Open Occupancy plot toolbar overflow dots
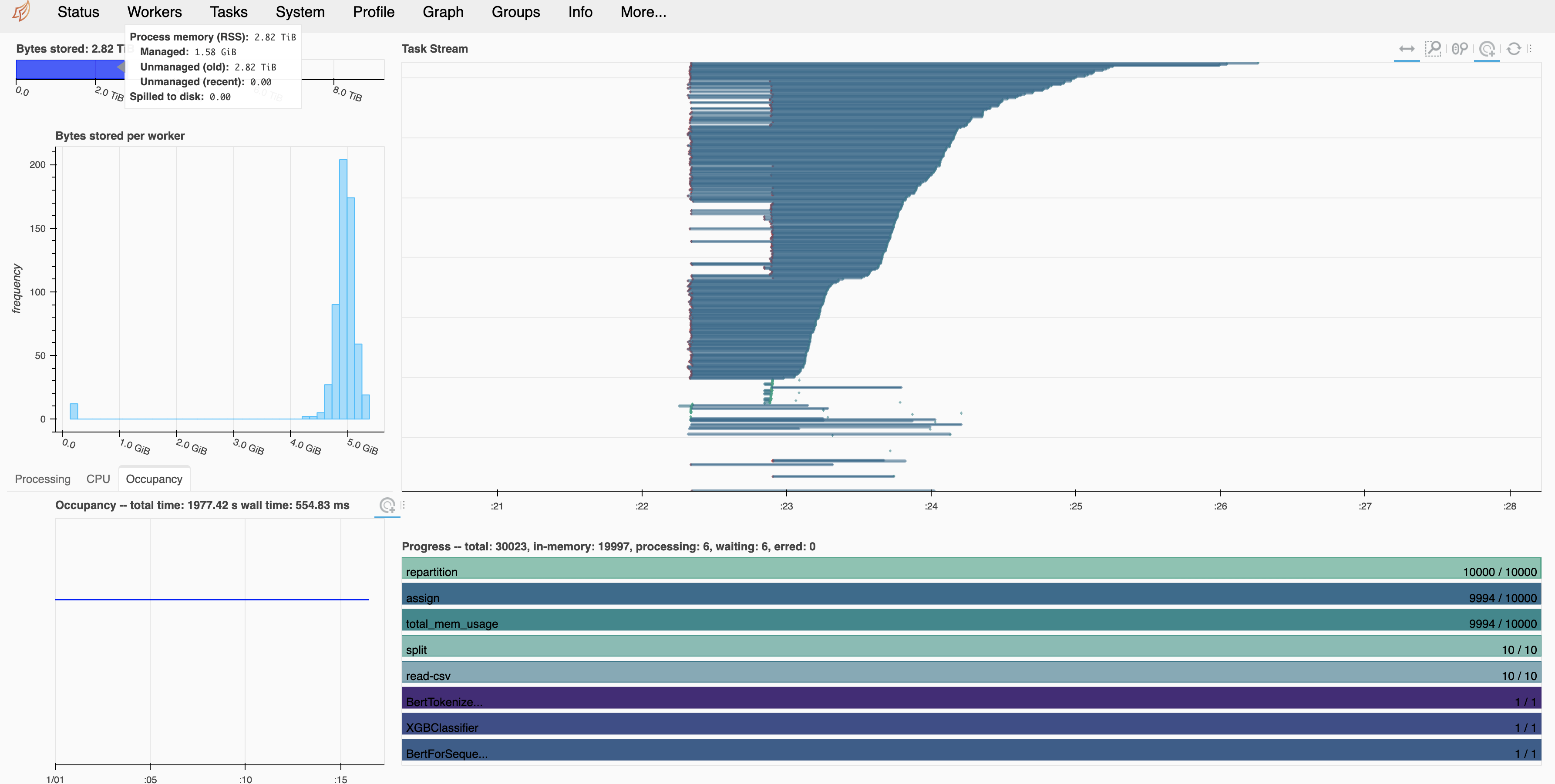 [x=403, y=506]
